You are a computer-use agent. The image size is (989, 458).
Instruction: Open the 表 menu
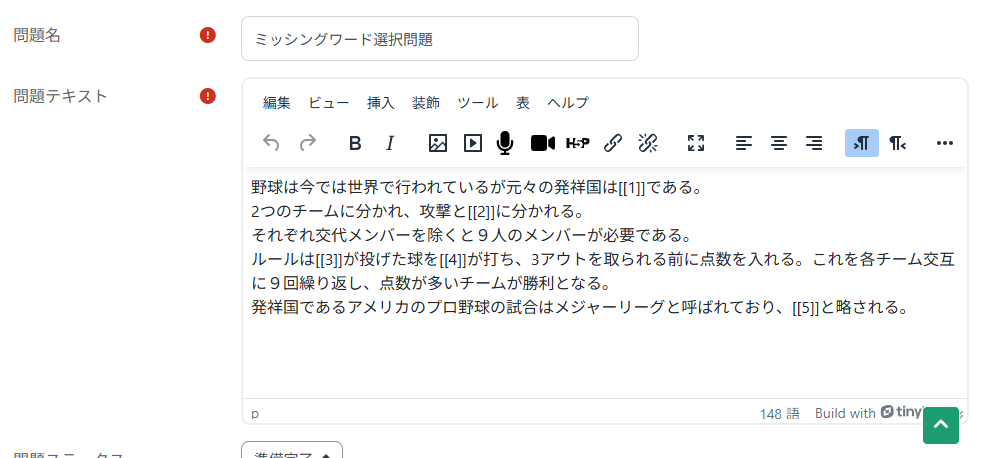(523, 103)
